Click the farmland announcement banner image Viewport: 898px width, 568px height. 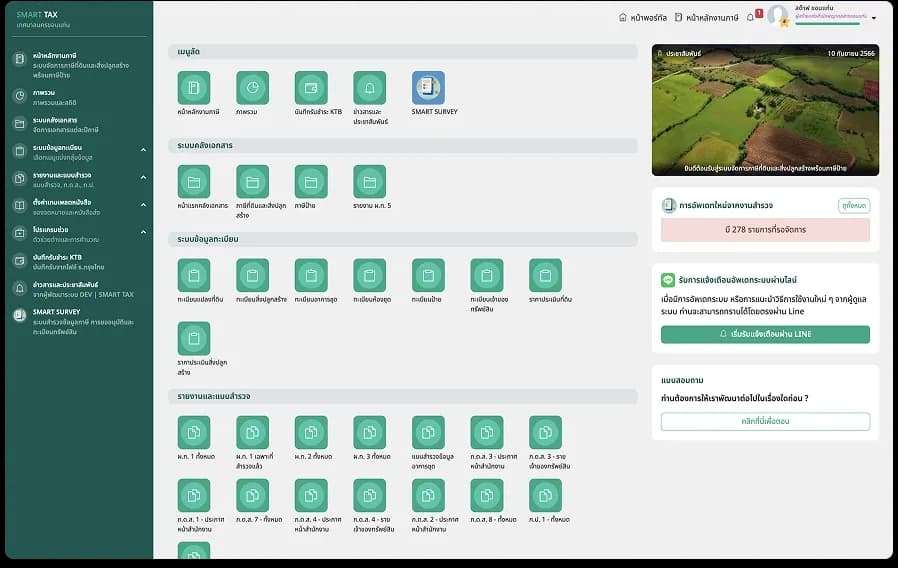(x=765, y=110)
